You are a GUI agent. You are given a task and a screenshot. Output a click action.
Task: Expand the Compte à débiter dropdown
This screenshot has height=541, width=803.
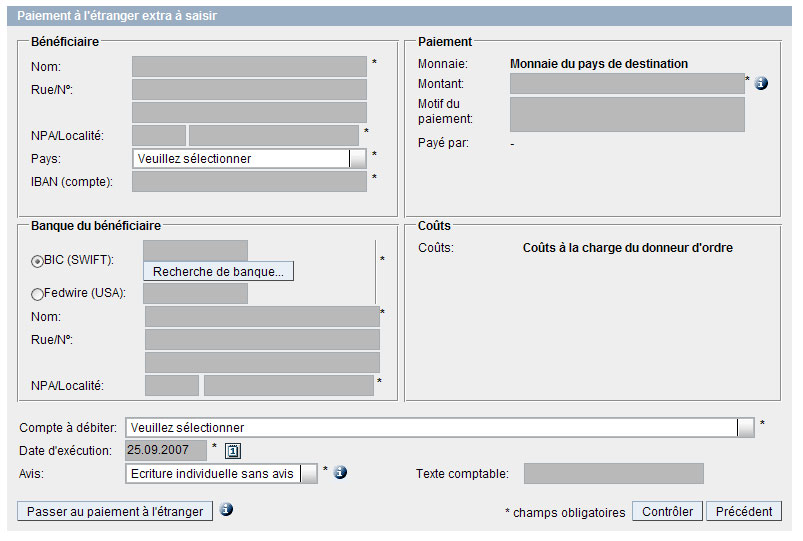coord(745,428)
